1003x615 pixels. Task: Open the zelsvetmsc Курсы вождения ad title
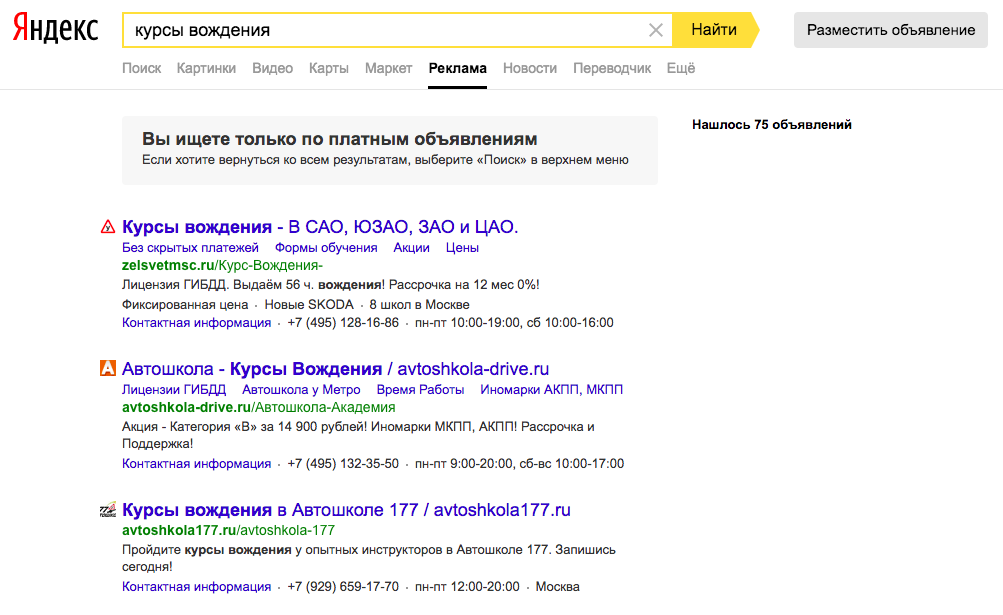pyautogui.click(x=320, y=227)
